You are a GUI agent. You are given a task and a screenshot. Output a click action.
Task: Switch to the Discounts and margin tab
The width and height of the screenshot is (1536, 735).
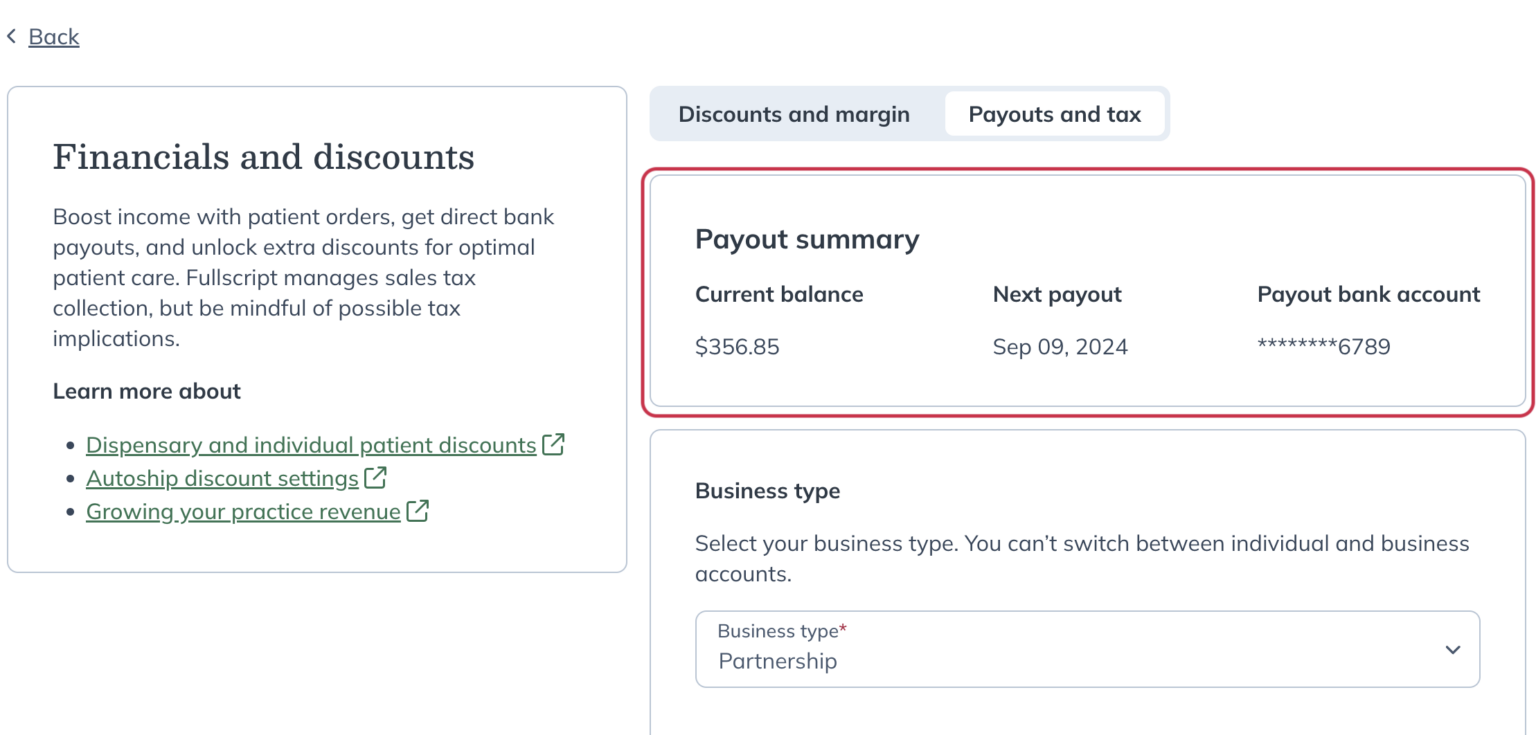pos(794,114)
